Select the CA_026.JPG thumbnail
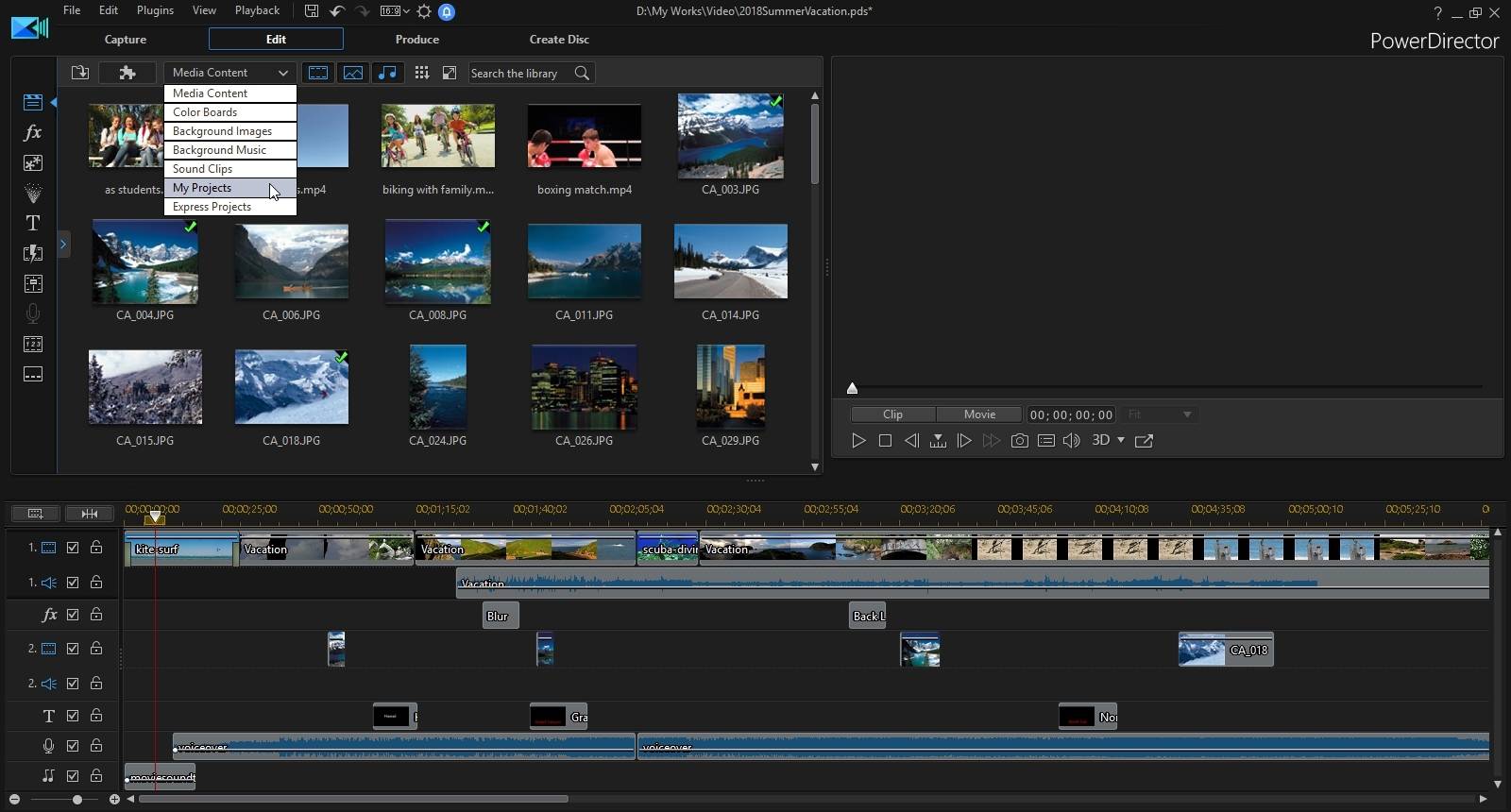The width and height of the screenshot is (1511, 812). point(584,386)
